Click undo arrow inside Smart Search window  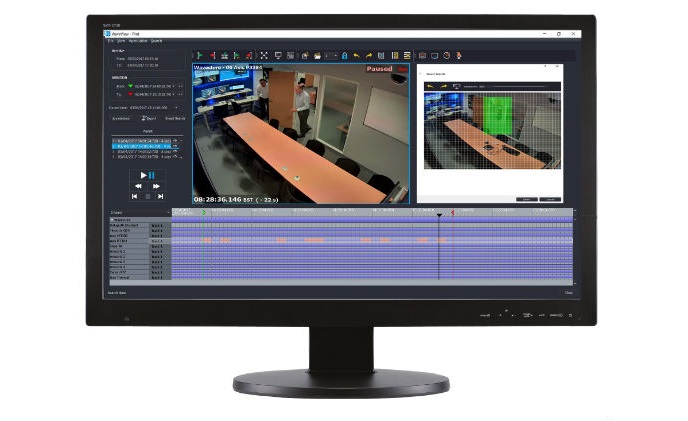click(430, 86)
